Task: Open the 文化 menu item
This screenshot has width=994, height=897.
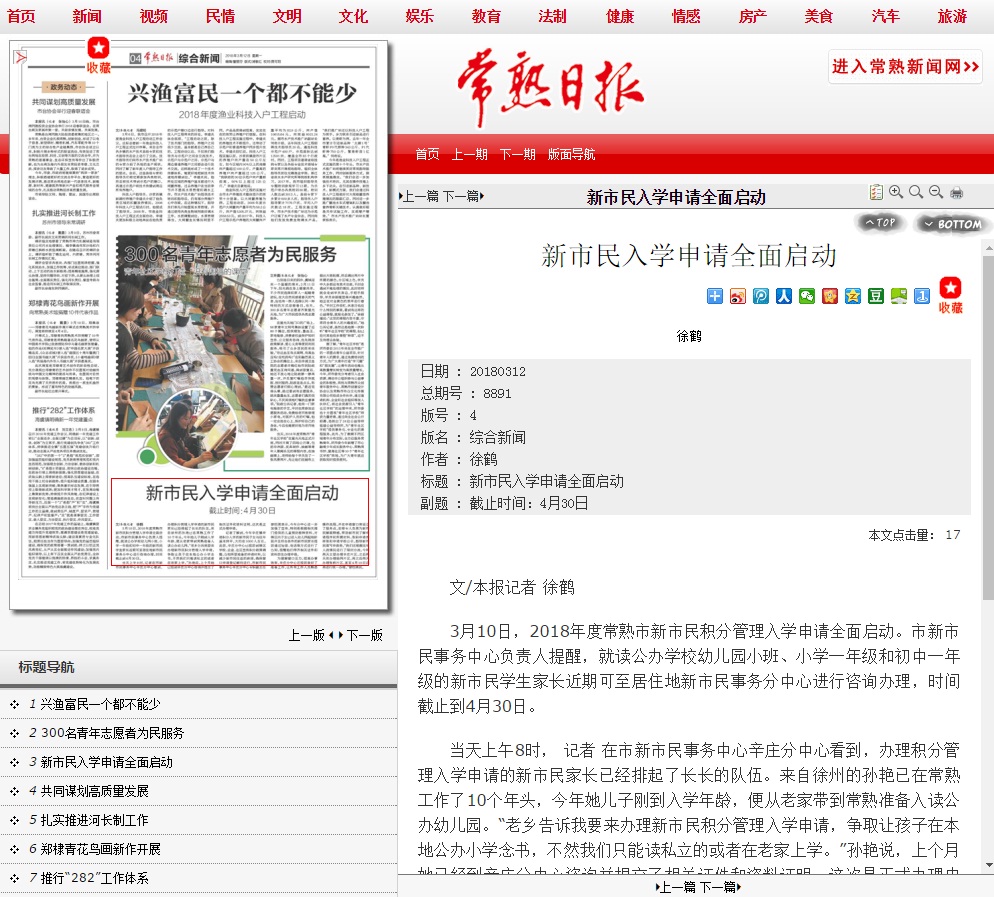Action: 353,16
